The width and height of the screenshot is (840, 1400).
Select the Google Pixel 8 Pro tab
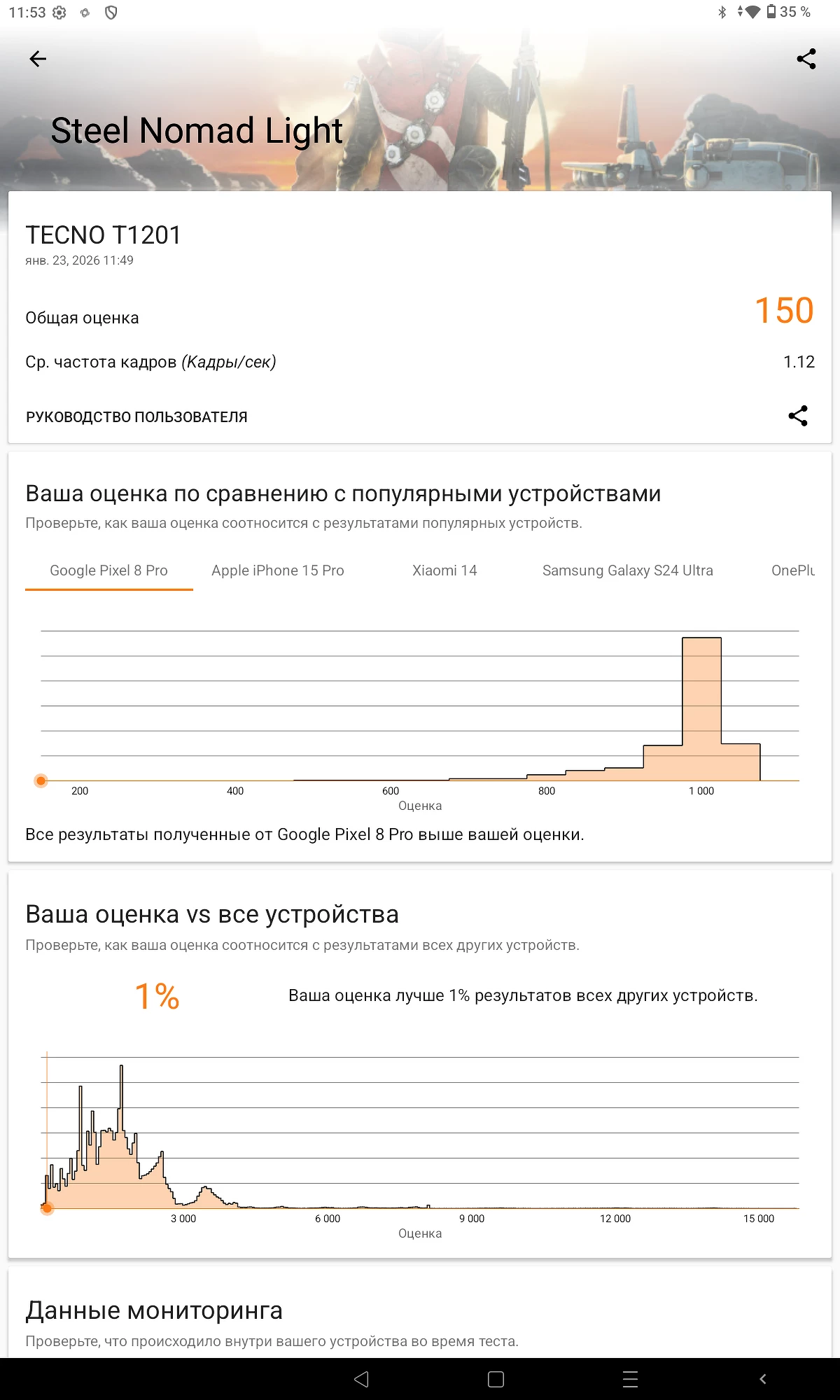(x=108, y=570)
